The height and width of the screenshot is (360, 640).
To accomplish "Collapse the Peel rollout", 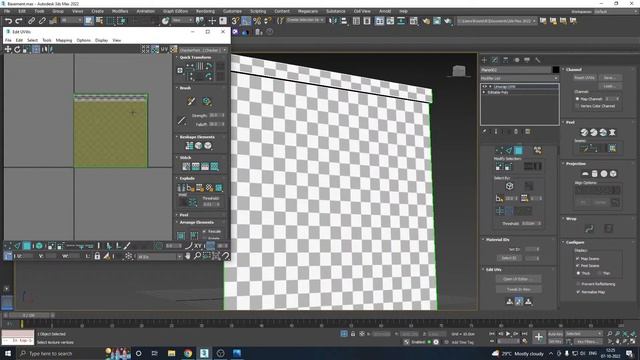I will (563, 122).
